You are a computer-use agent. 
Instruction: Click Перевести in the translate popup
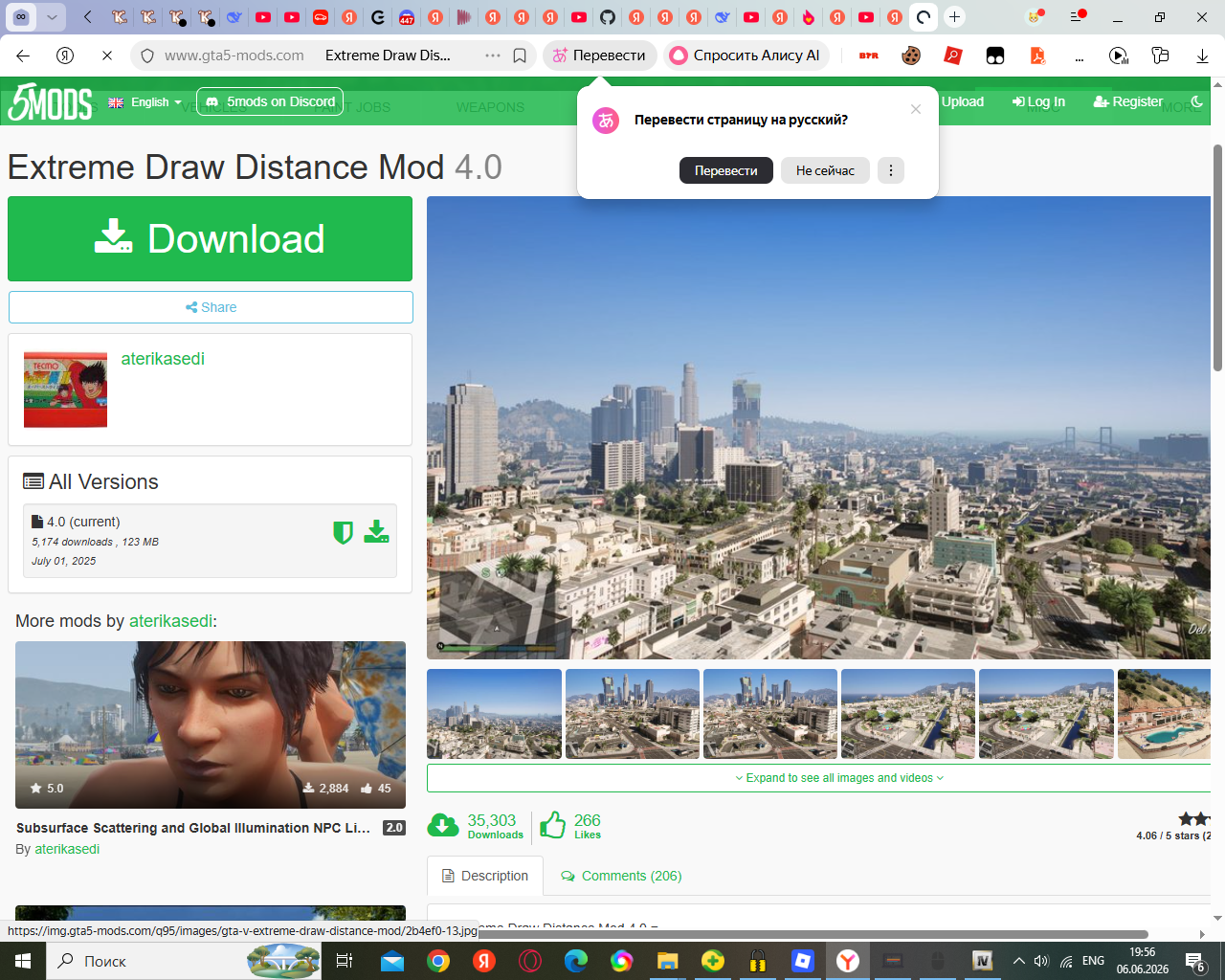click(x=726, y=170)
